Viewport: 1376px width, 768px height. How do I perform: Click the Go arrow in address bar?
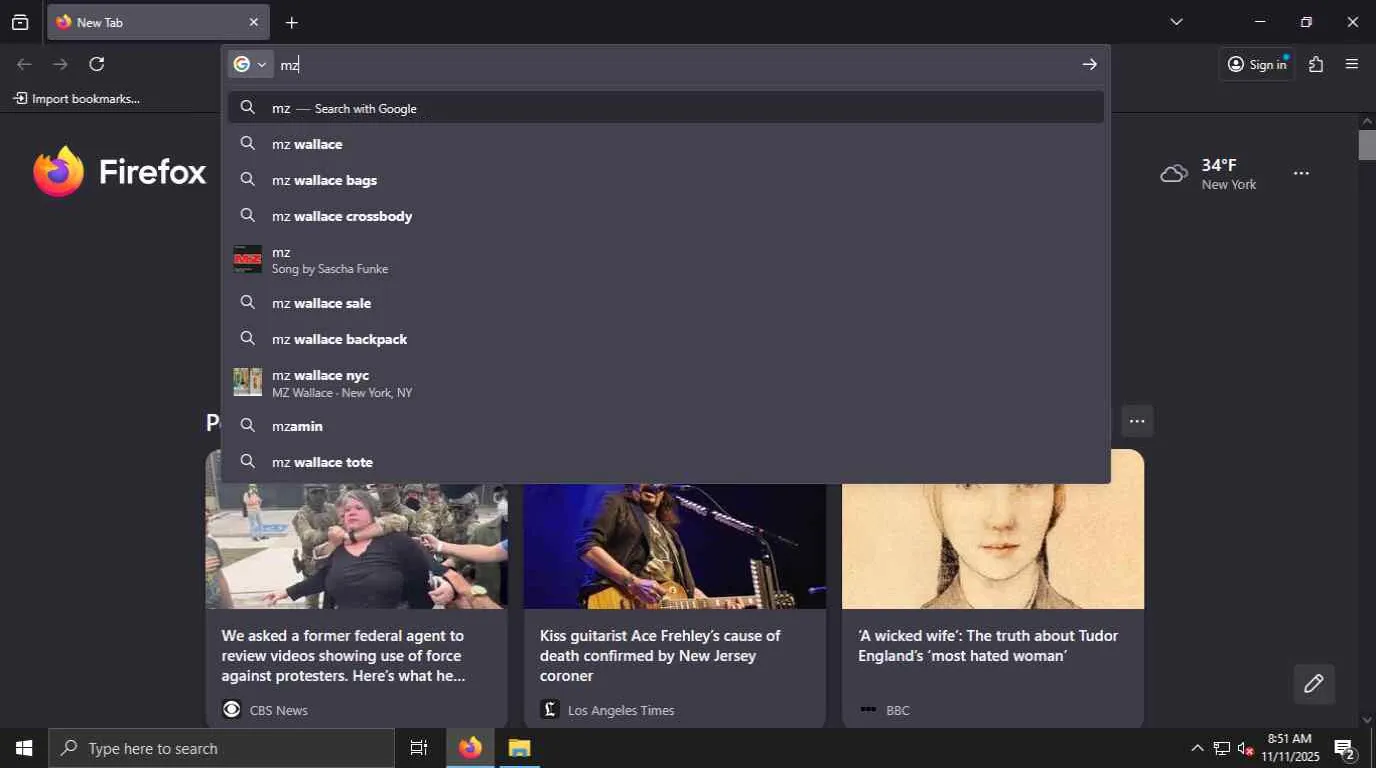click(x=1089, y=64)
